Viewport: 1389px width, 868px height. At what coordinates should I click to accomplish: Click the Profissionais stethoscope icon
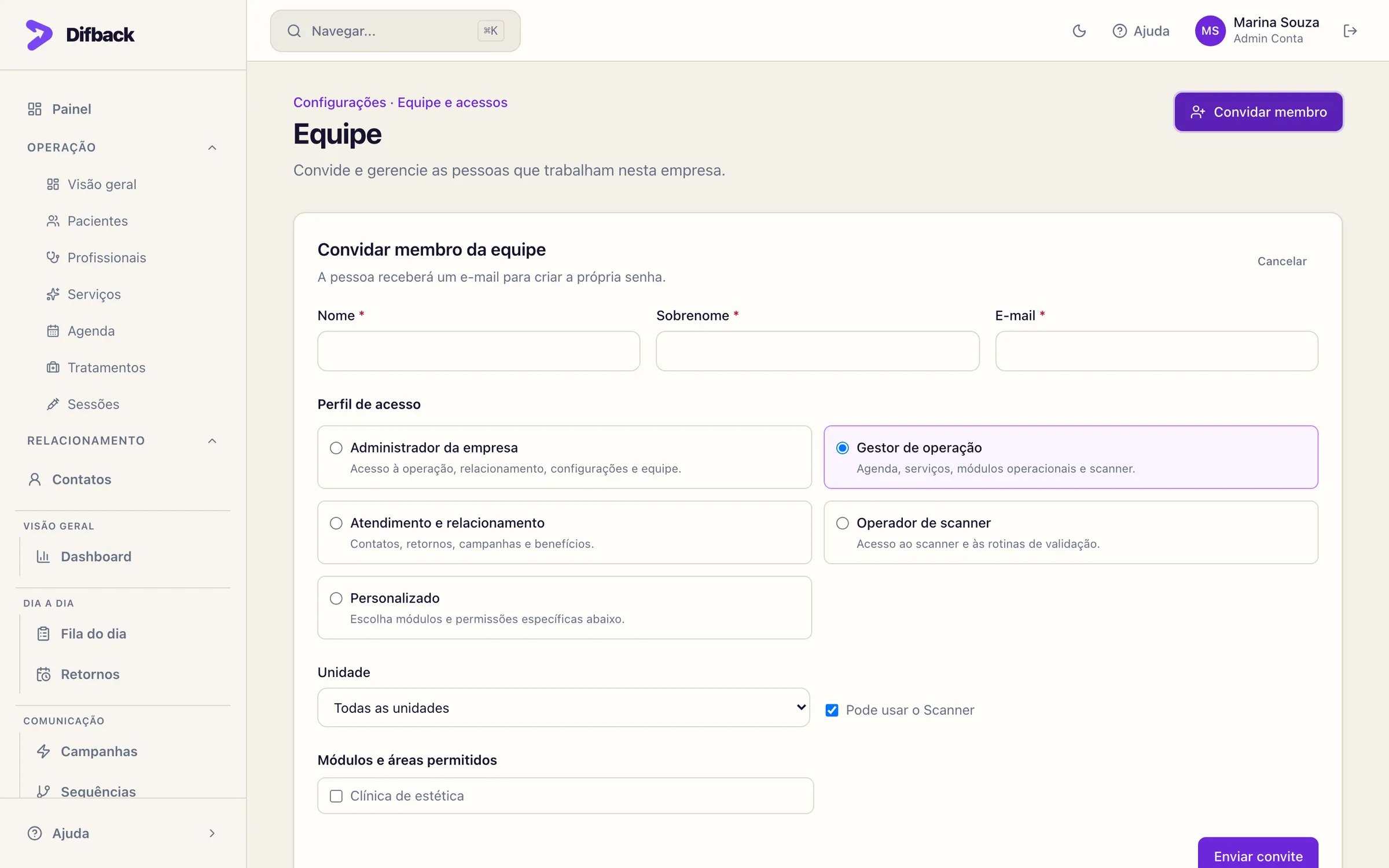pyautogui.click(x=53, y=258)
